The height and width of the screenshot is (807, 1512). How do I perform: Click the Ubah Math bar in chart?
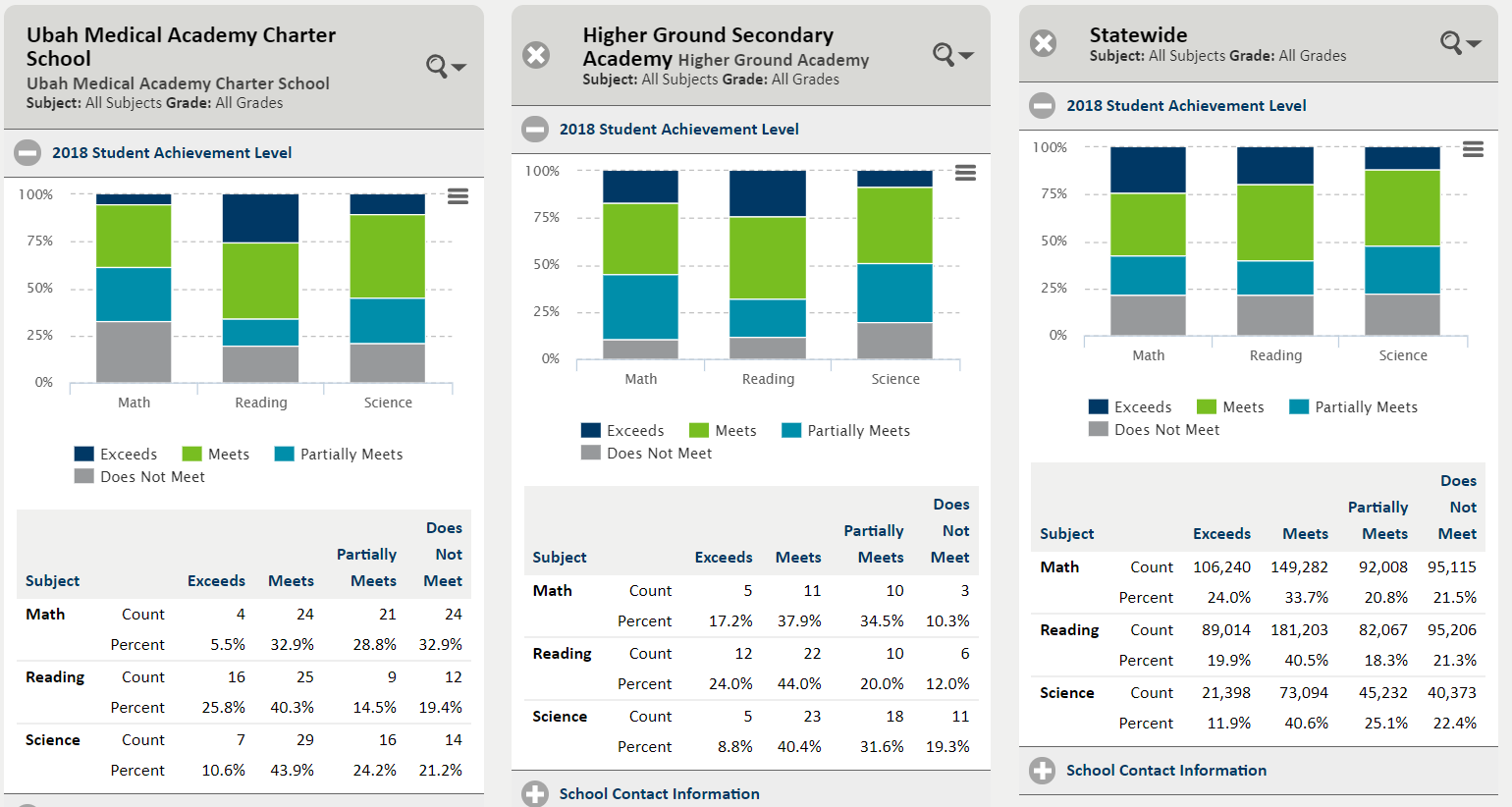pos(134,288)
